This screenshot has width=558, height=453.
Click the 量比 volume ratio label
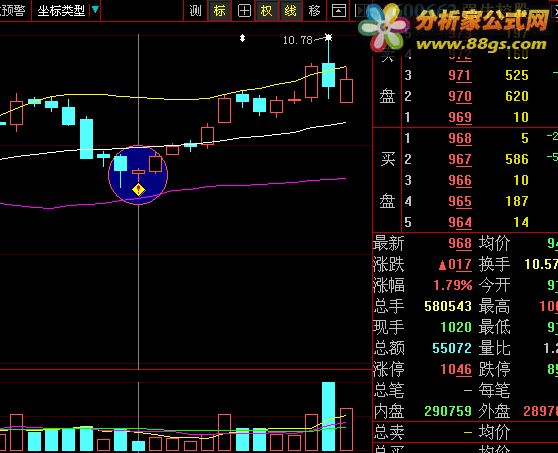(494, 348)
